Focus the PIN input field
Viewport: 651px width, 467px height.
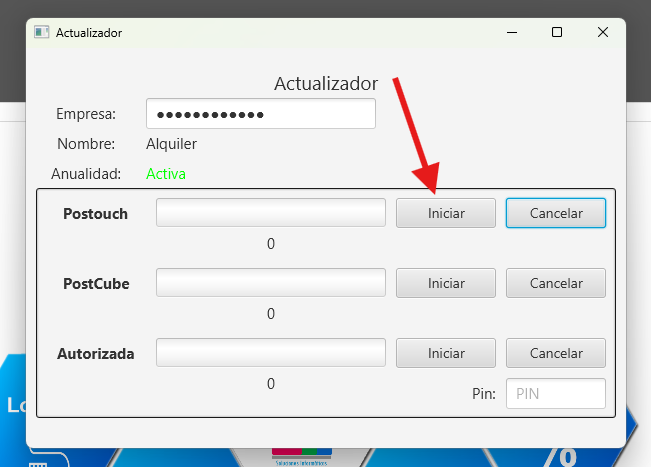(x=555, y=394)
